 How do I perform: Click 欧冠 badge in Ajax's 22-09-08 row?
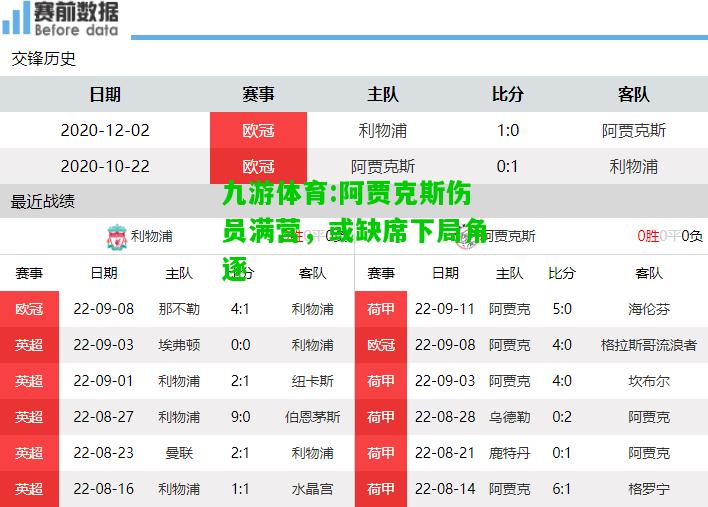[x=381, y=345]
